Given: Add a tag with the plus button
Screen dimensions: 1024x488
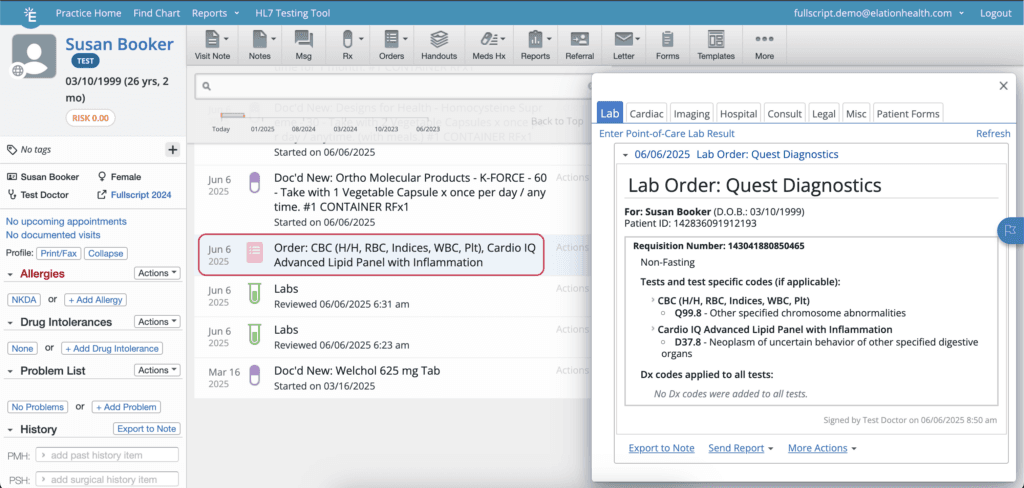Looking at the screenshot, I should [172, 150].
